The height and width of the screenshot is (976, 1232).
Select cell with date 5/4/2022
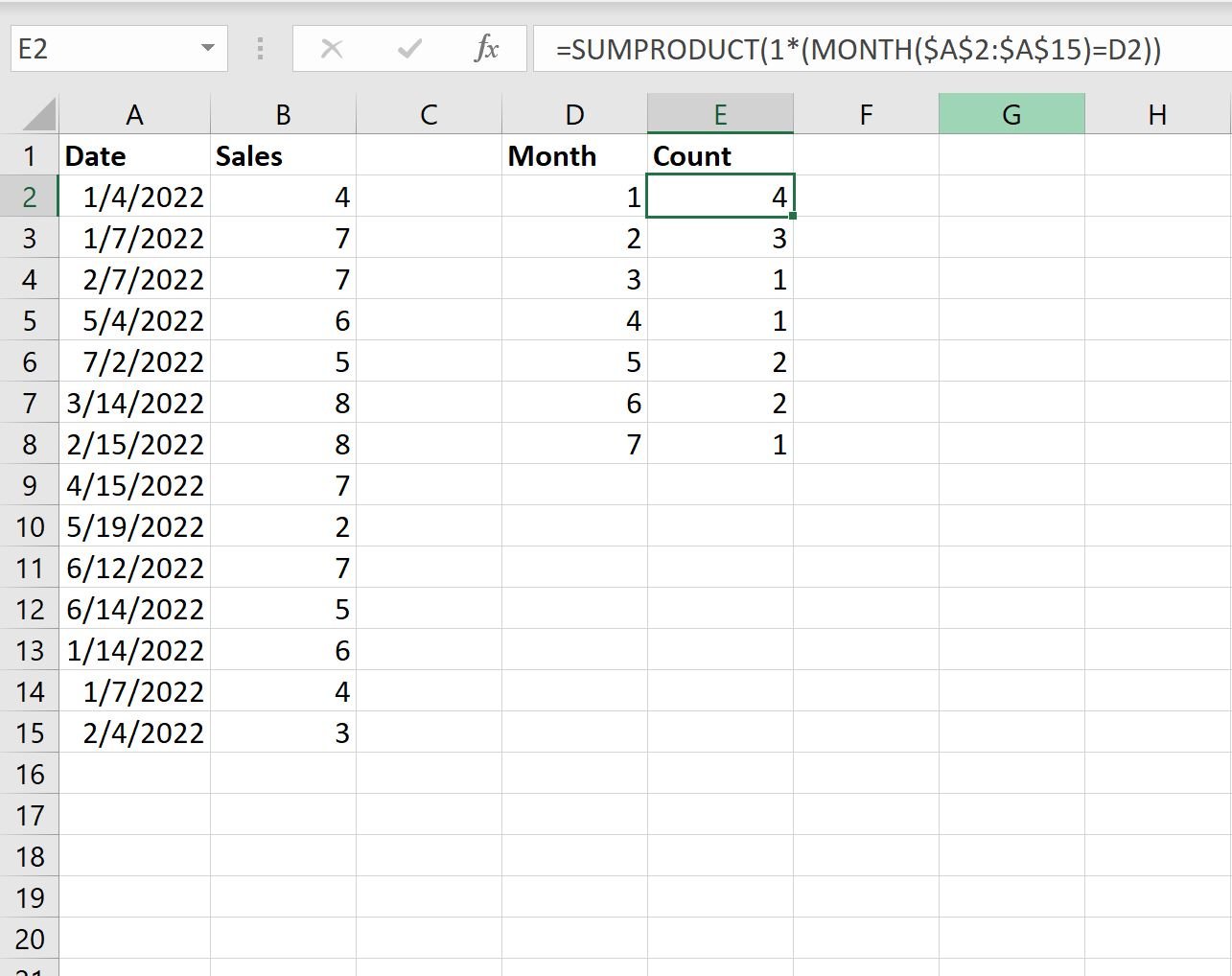pos(134,320)
